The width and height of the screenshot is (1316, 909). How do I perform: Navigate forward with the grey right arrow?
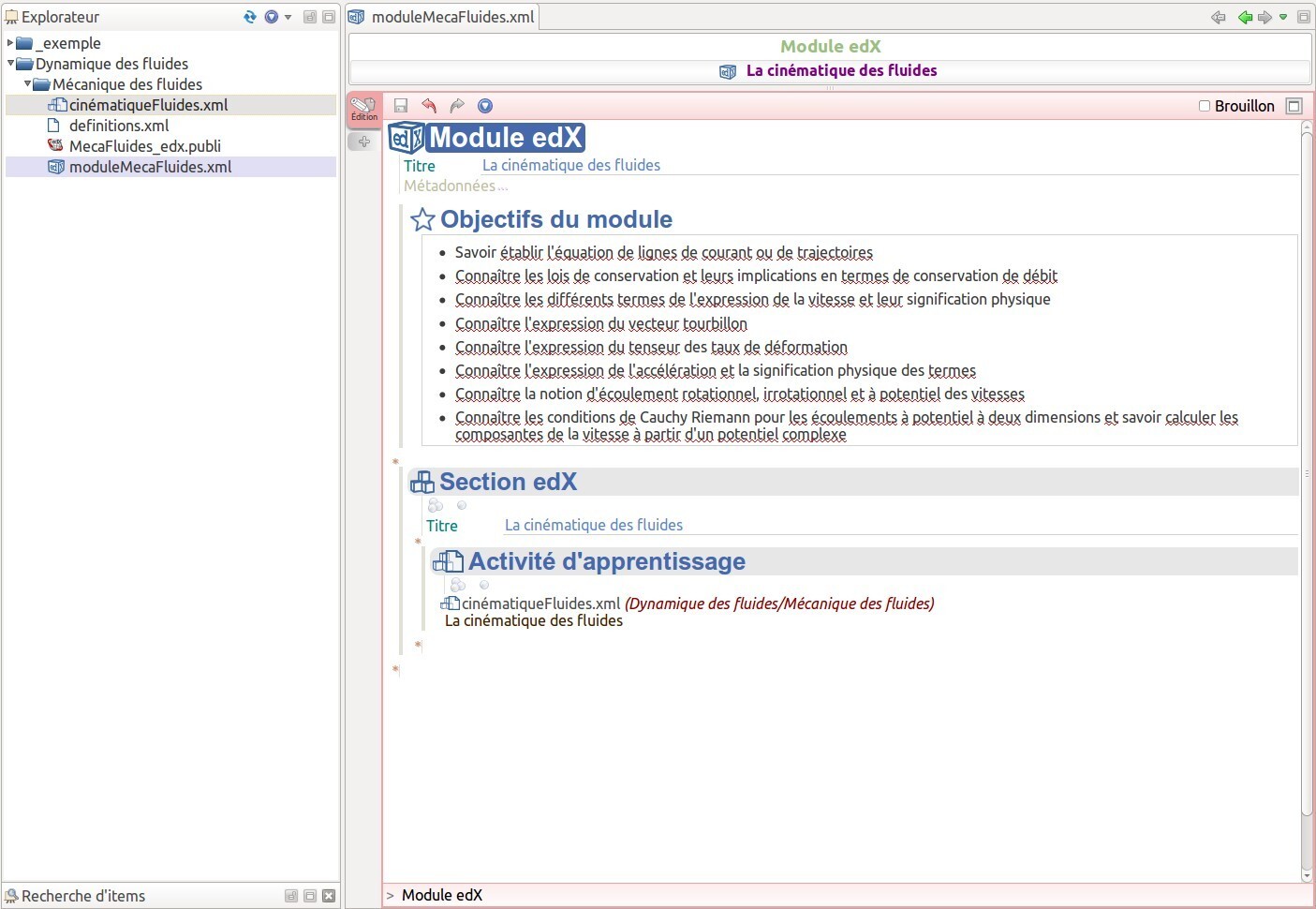tap(1264, 17)
